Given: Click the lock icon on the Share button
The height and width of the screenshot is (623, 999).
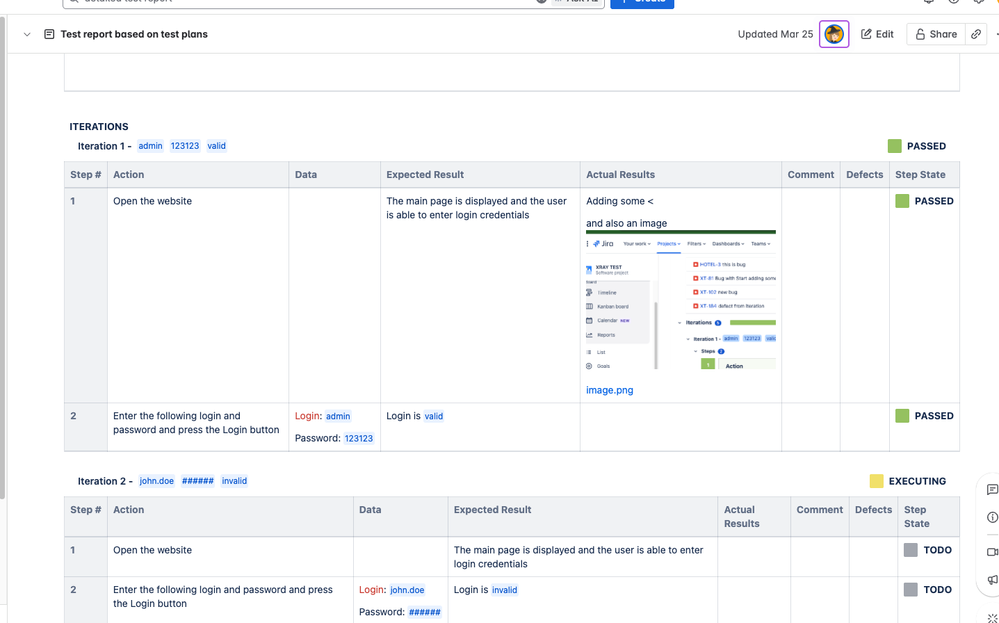Looking at the screenshot, I should [x=920, y=33].
